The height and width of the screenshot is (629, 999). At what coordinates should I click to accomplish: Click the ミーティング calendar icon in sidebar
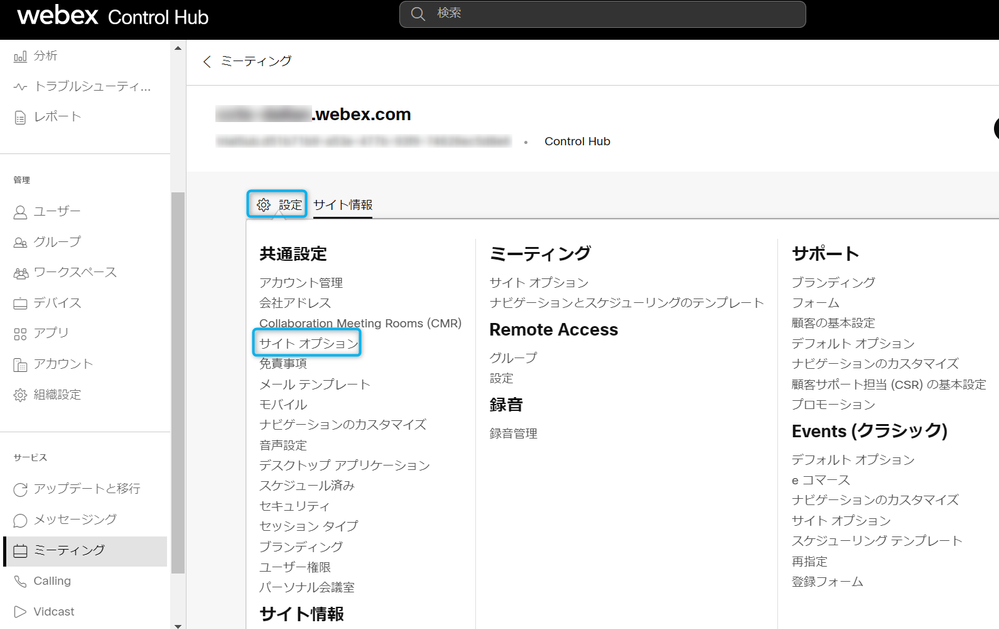tap(20, 551)
